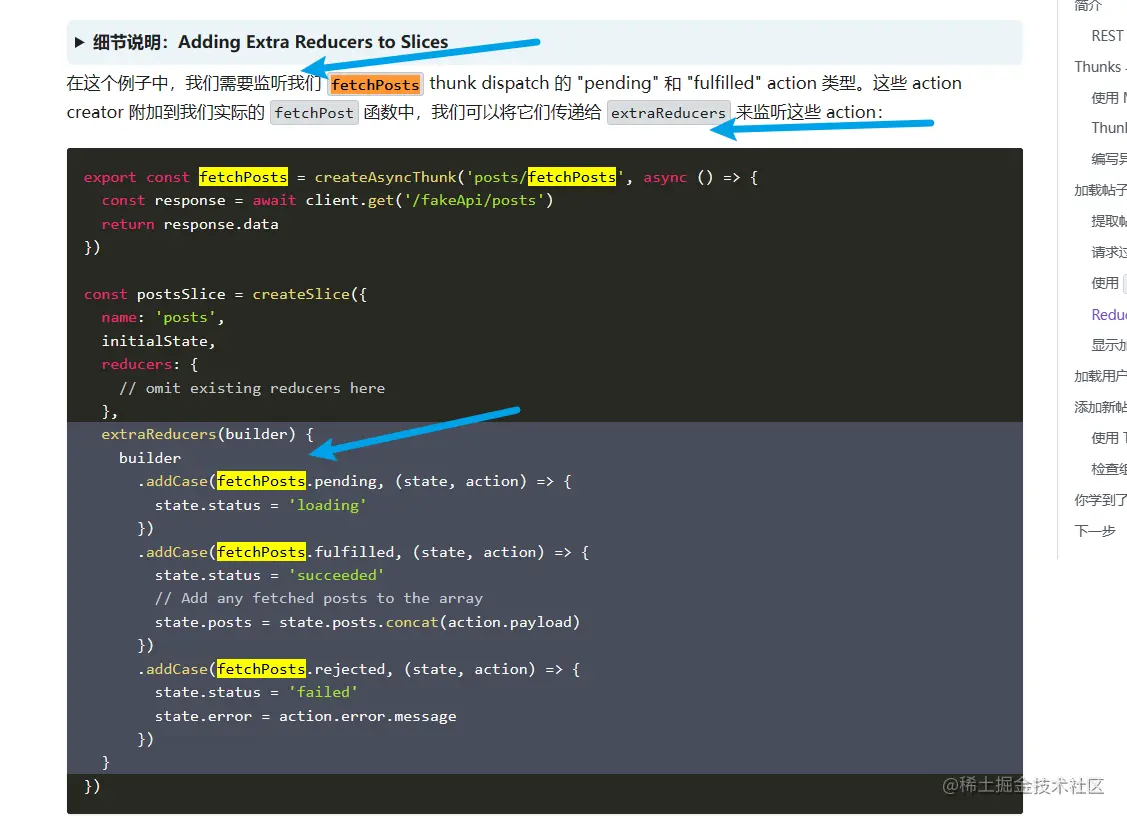
Task: Open the 编写异 sidebar entry
Action: point(1108,160)
